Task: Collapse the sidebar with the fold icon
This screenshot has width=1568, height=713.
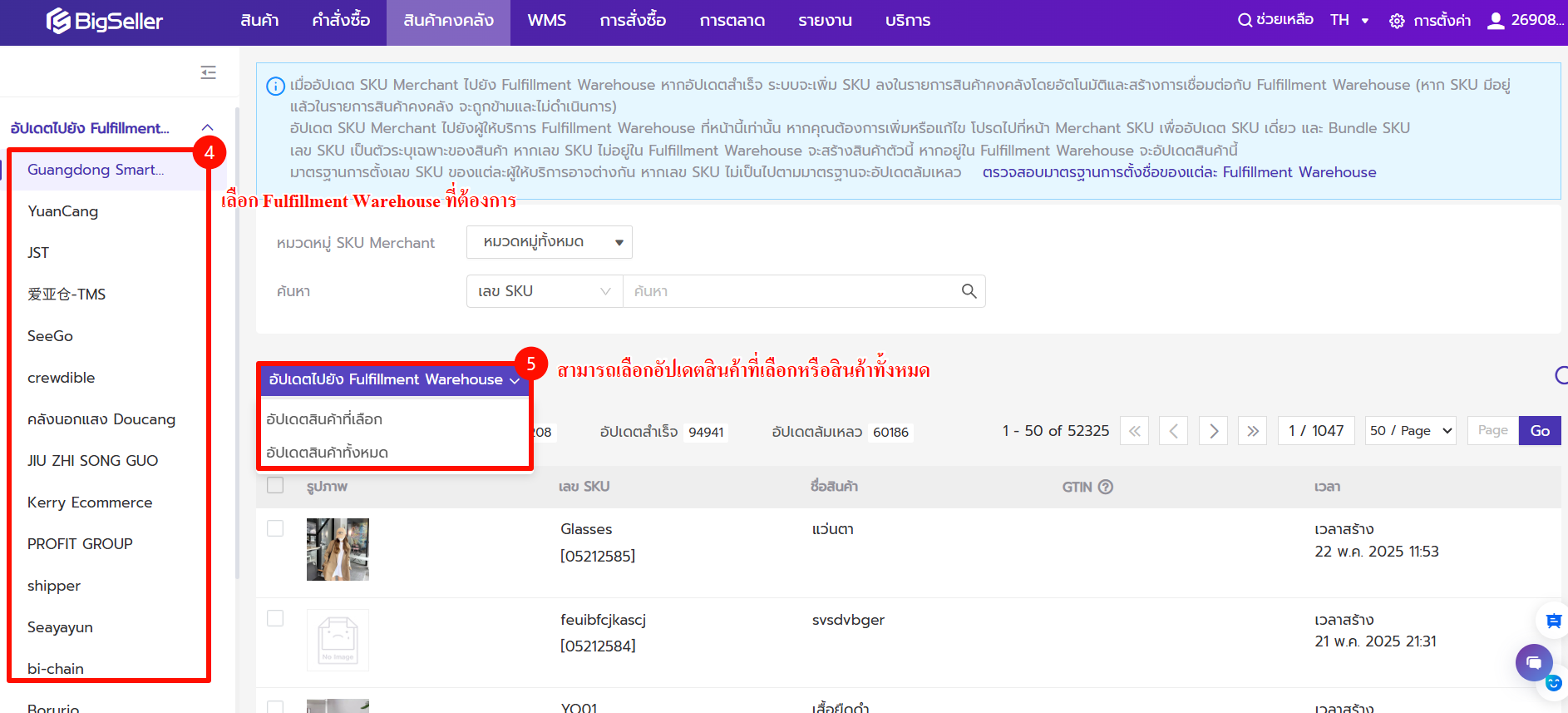Action: 208,72
